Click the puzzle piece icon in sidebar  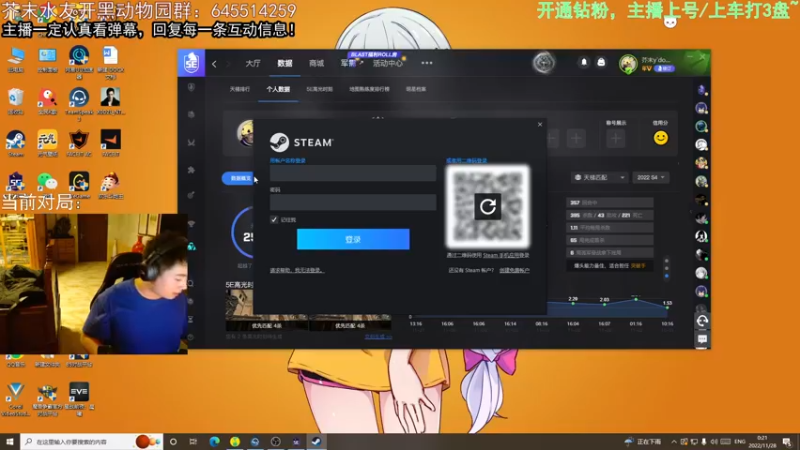point(191,170)
